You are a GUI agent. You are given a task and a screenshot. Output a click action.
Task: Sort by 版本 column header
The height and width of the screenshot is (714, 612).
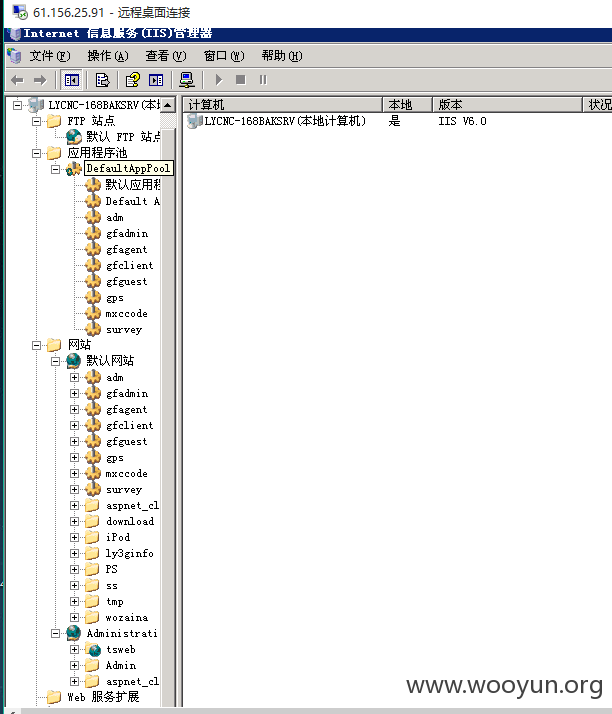tap(507, 105)
